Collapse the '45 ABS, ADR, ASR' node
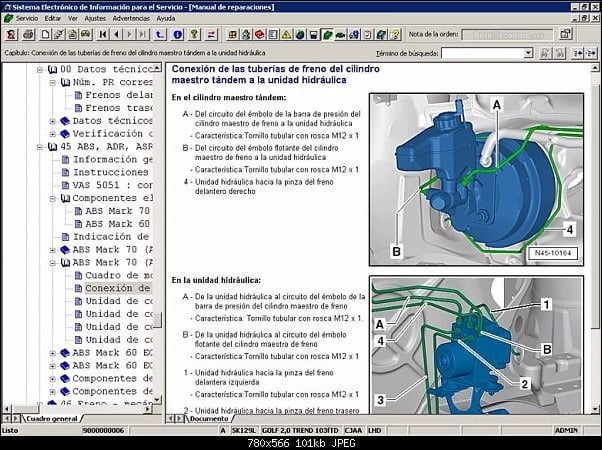602x450 pixels. 40,147
